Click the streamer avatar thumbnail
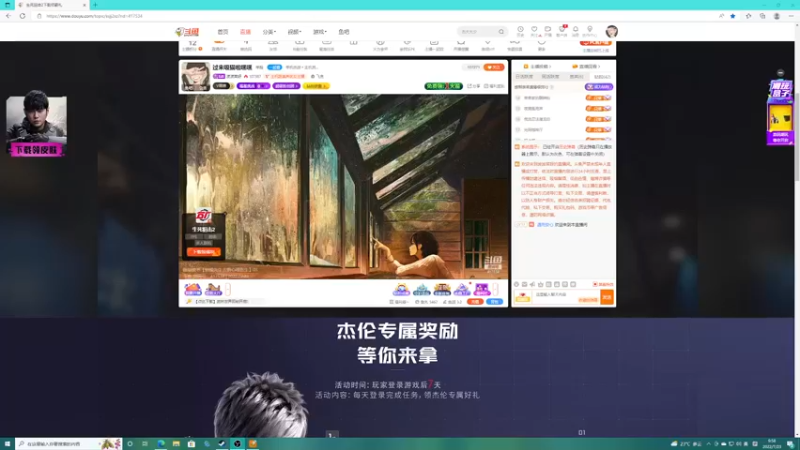The image size is (800, 450). (196, 77)
